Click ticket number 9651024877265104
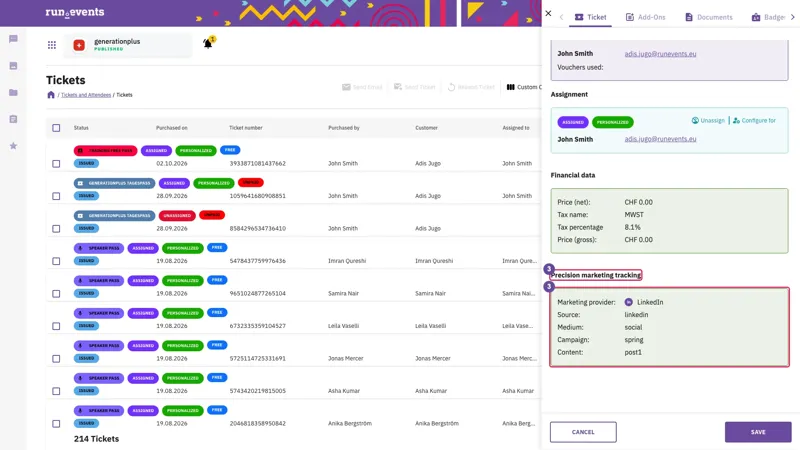Image resolution: width=800 pixels, height=450 pixels. (258, 293)
